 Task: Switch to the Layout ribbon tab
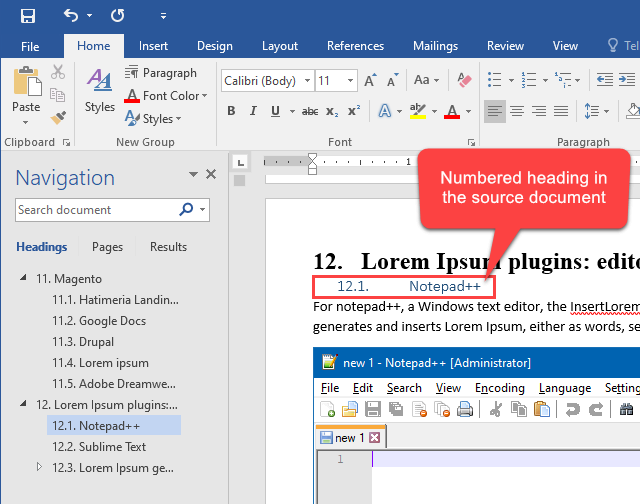[x=280, y=46]
